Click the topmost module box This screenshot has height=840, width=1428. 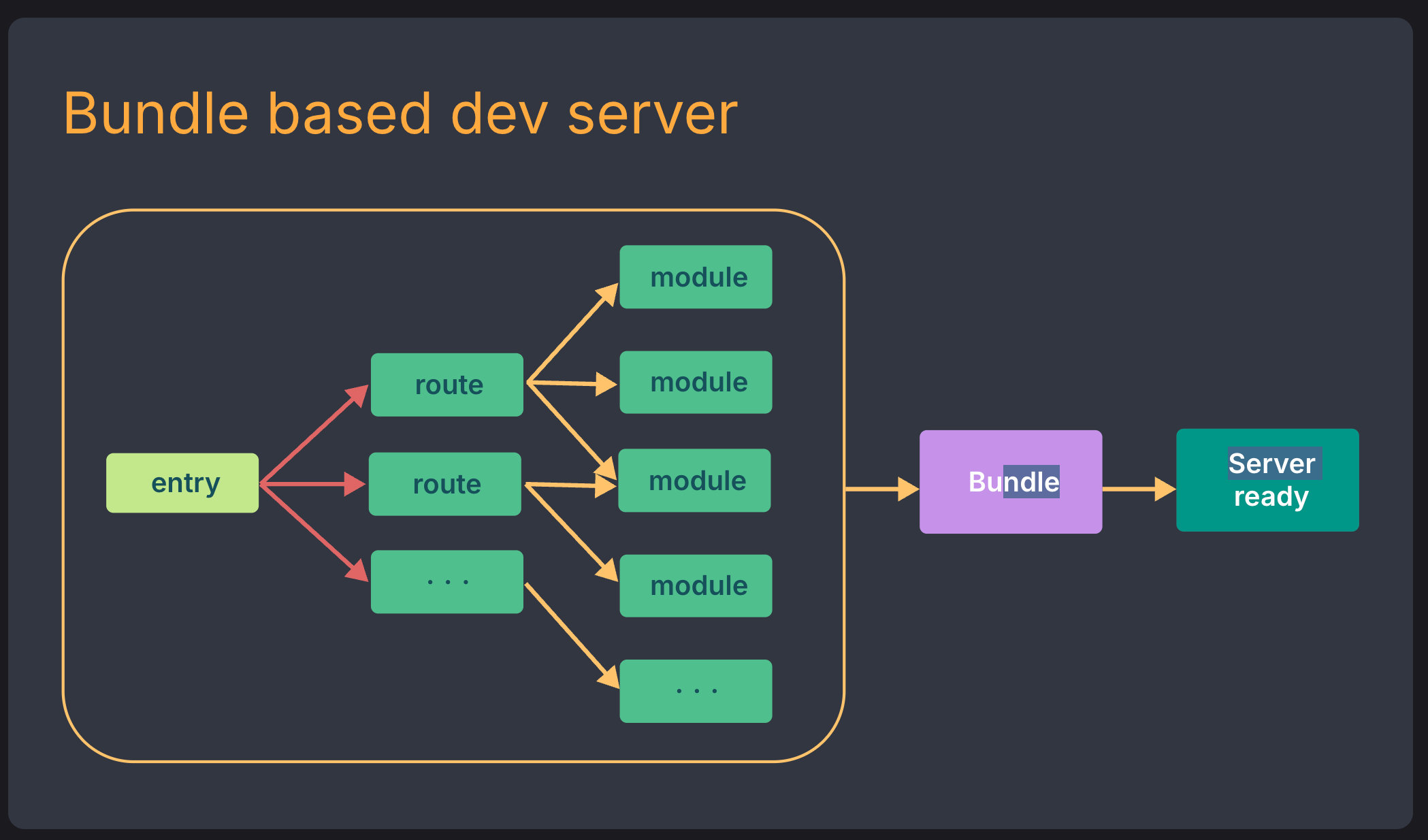coord(696,277)
